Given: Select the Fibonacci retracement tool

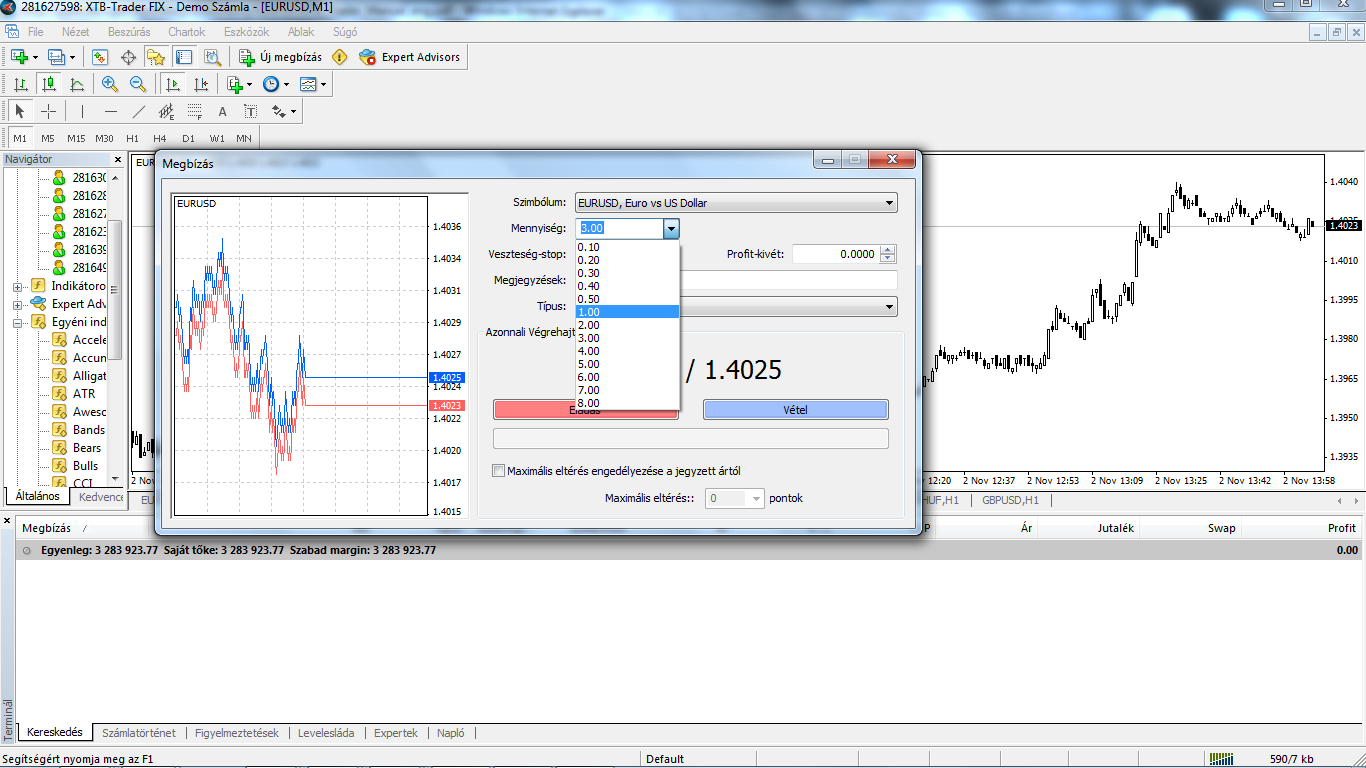Looking at the screenshot, I should coord(195,111).
